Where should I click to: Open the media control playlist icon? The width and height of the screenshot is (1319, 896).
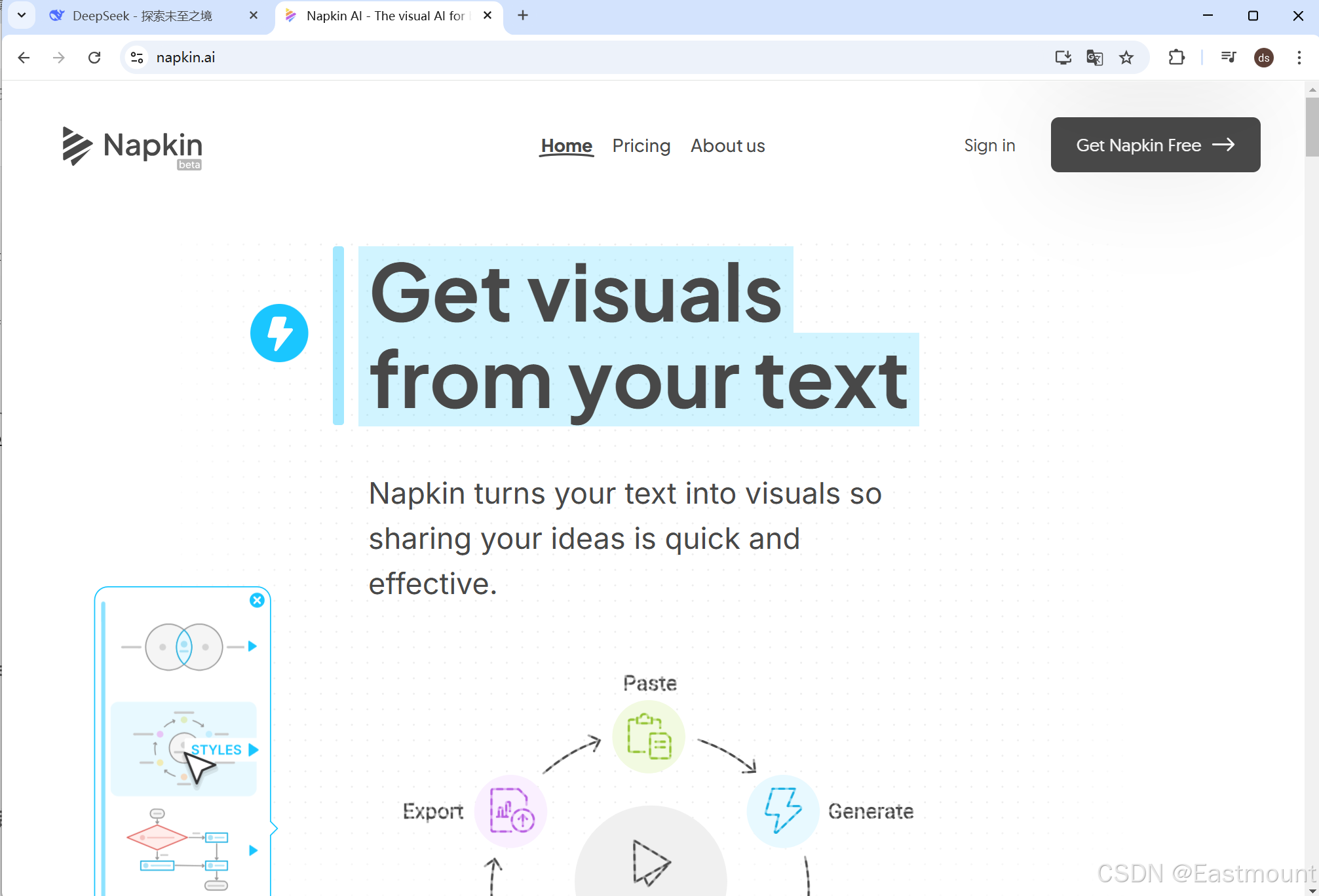(x=1229, y=58)
